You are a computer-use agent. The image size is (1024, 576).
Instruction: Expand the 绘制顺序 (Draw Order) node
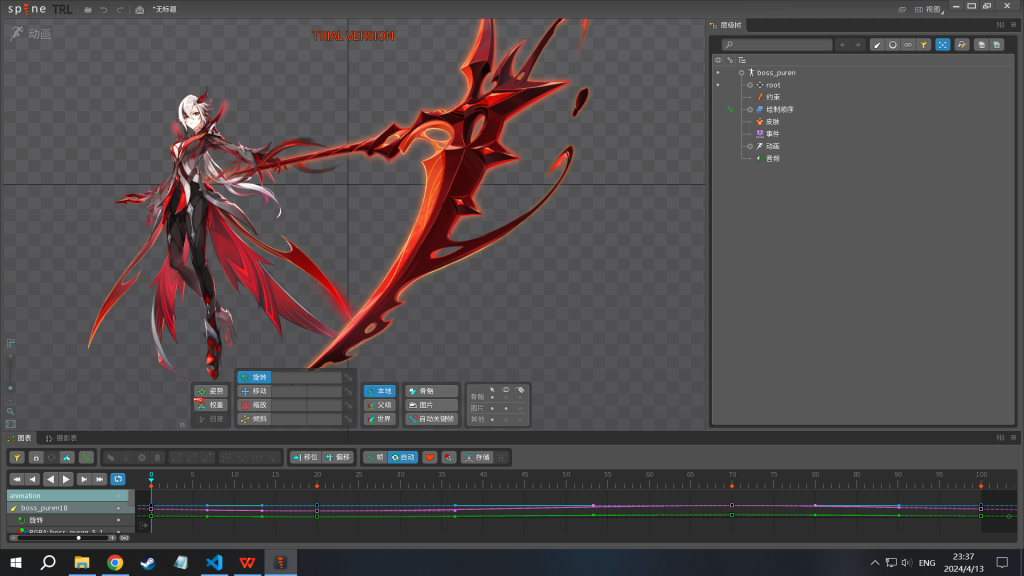[750, 110]
